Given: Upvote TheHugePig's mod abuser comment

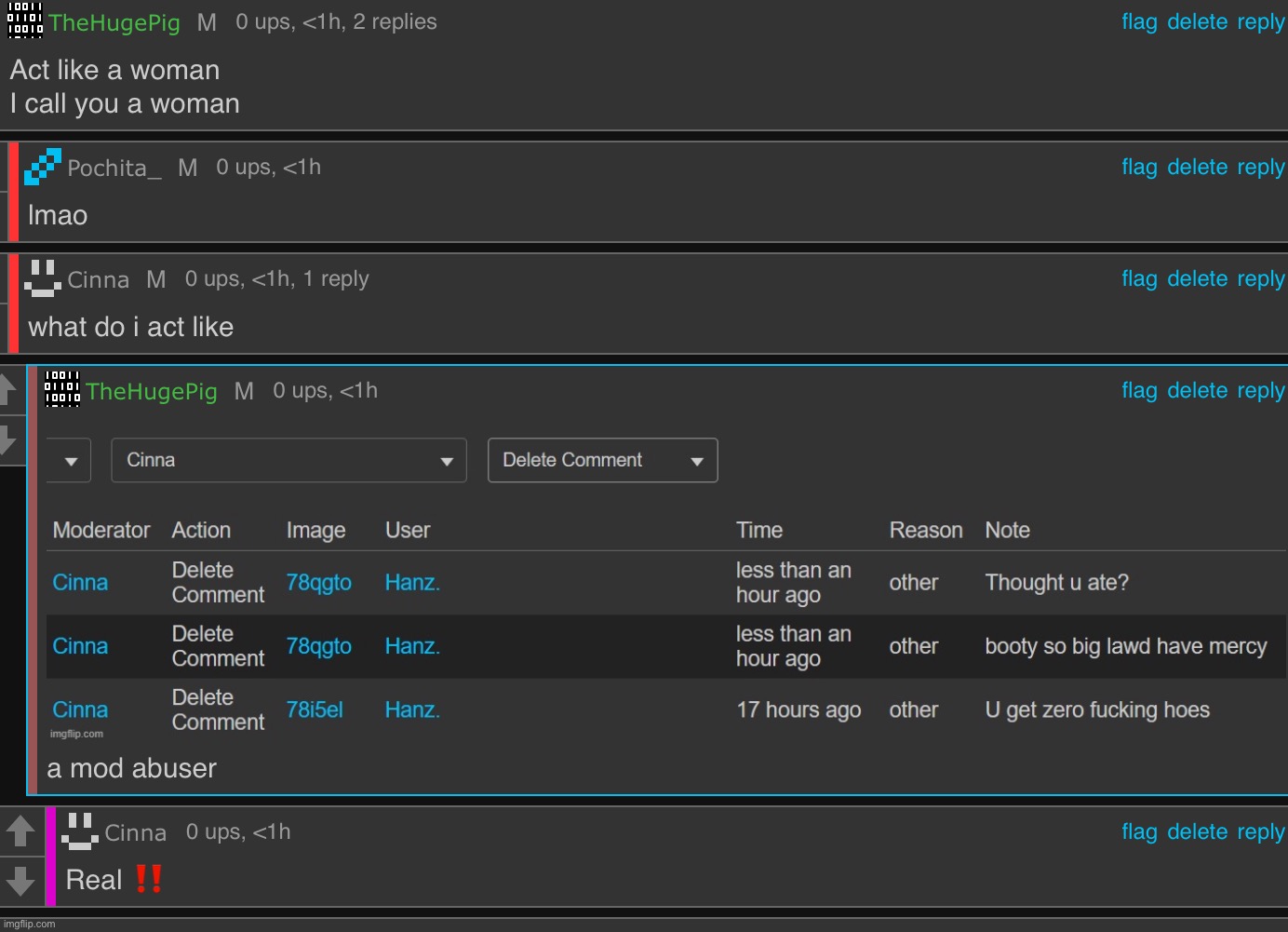Looking at the screenshot, I should click(8, 388).
